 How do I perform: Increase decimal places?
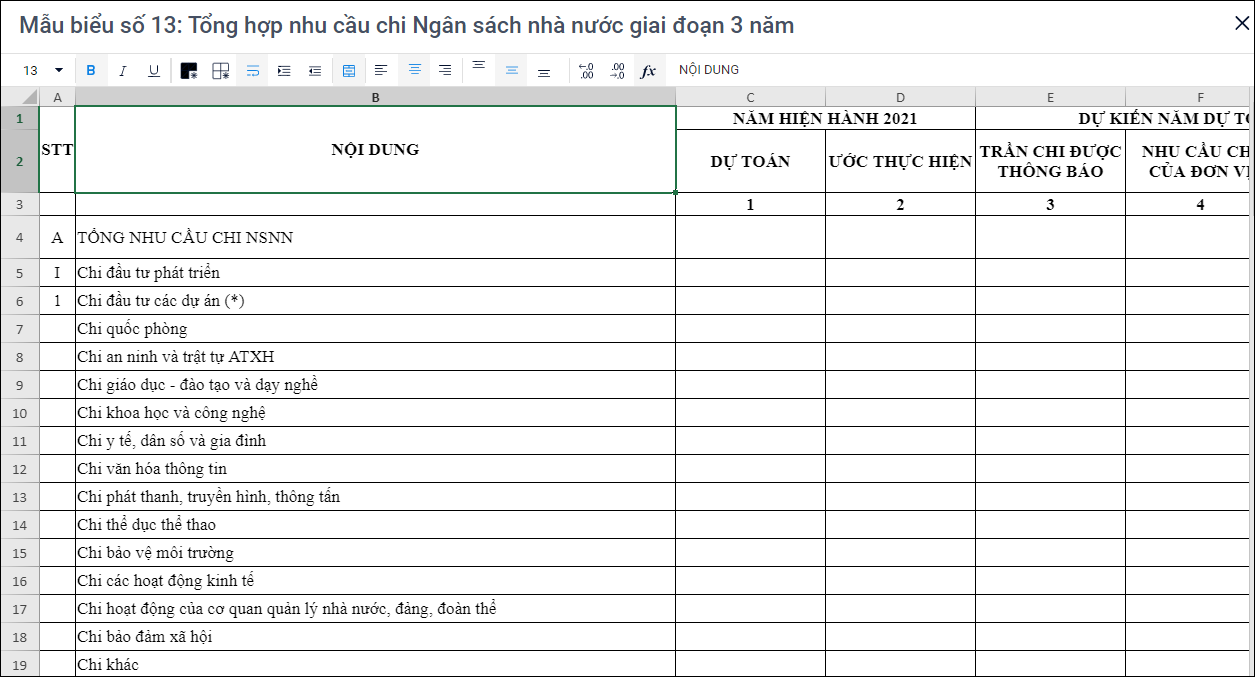[617, 70]
